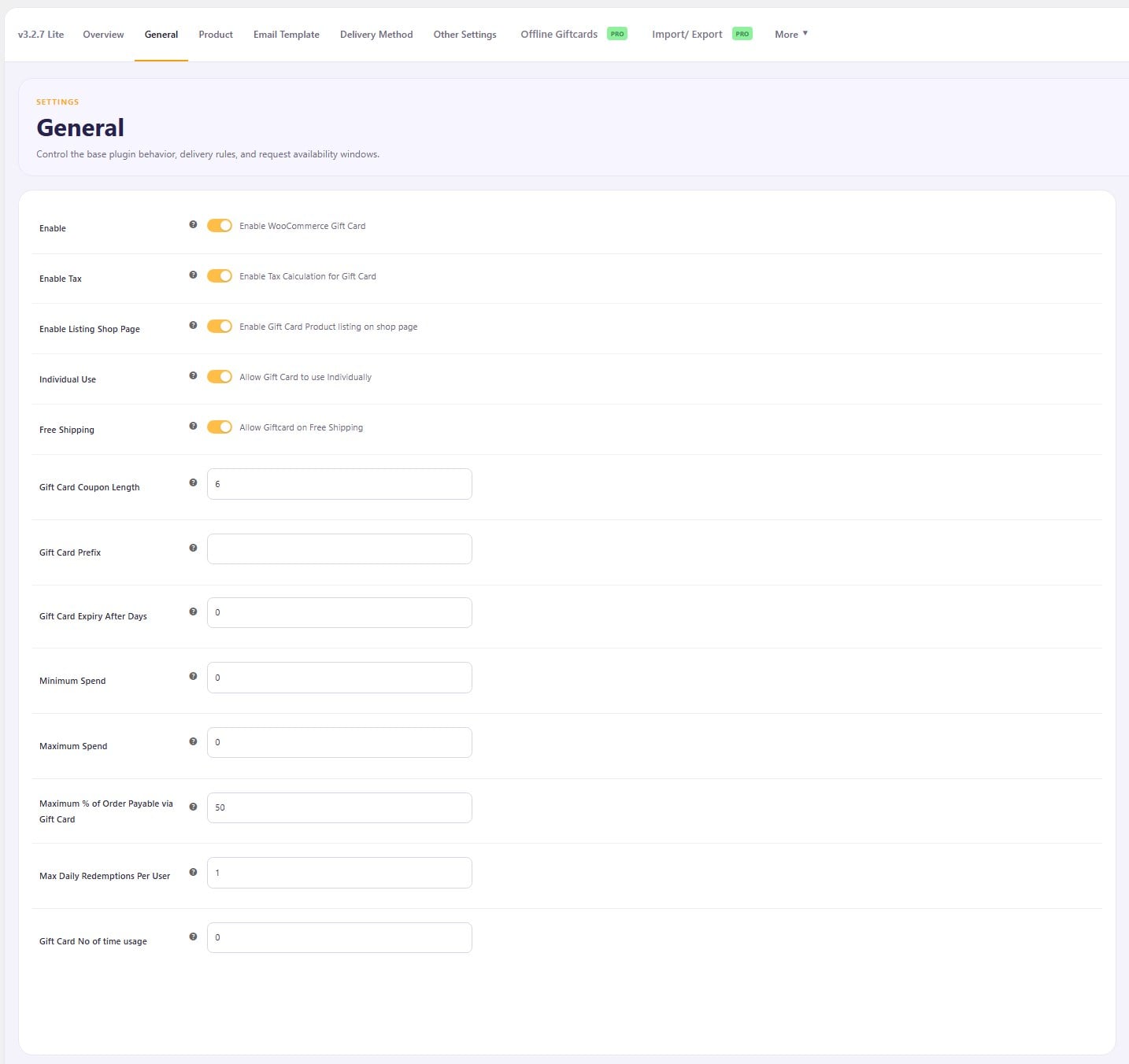Focus Gift Card No of time usage field
Screen dimensions: 1129x1064
[339, 938]
